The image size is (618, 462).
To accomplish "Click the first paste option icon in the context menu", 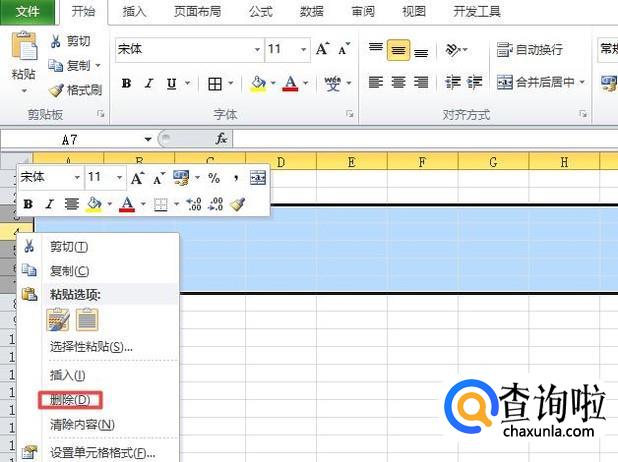I will (59, 319).
